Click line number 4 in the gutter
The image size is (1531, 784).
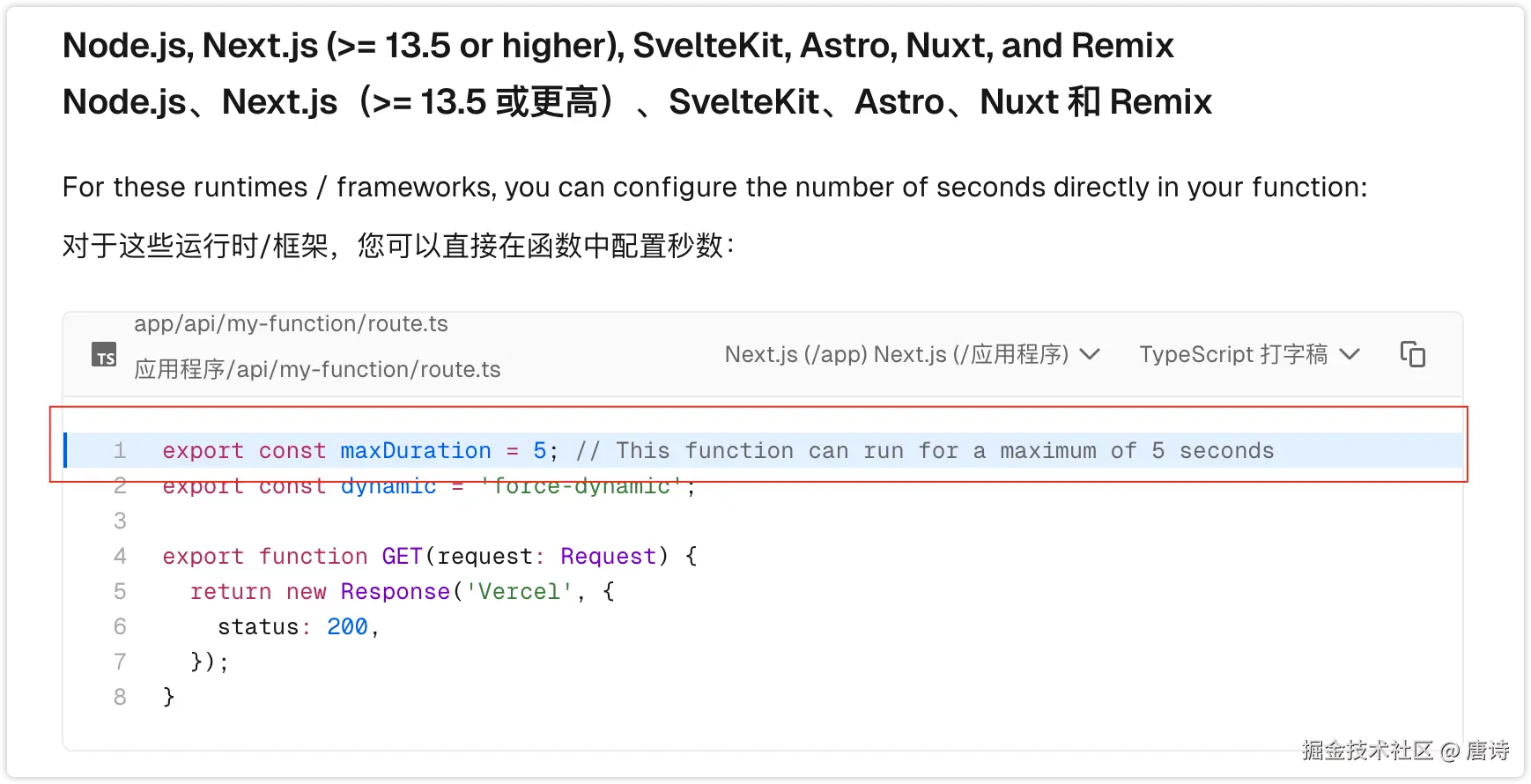(x=120, y=557)
